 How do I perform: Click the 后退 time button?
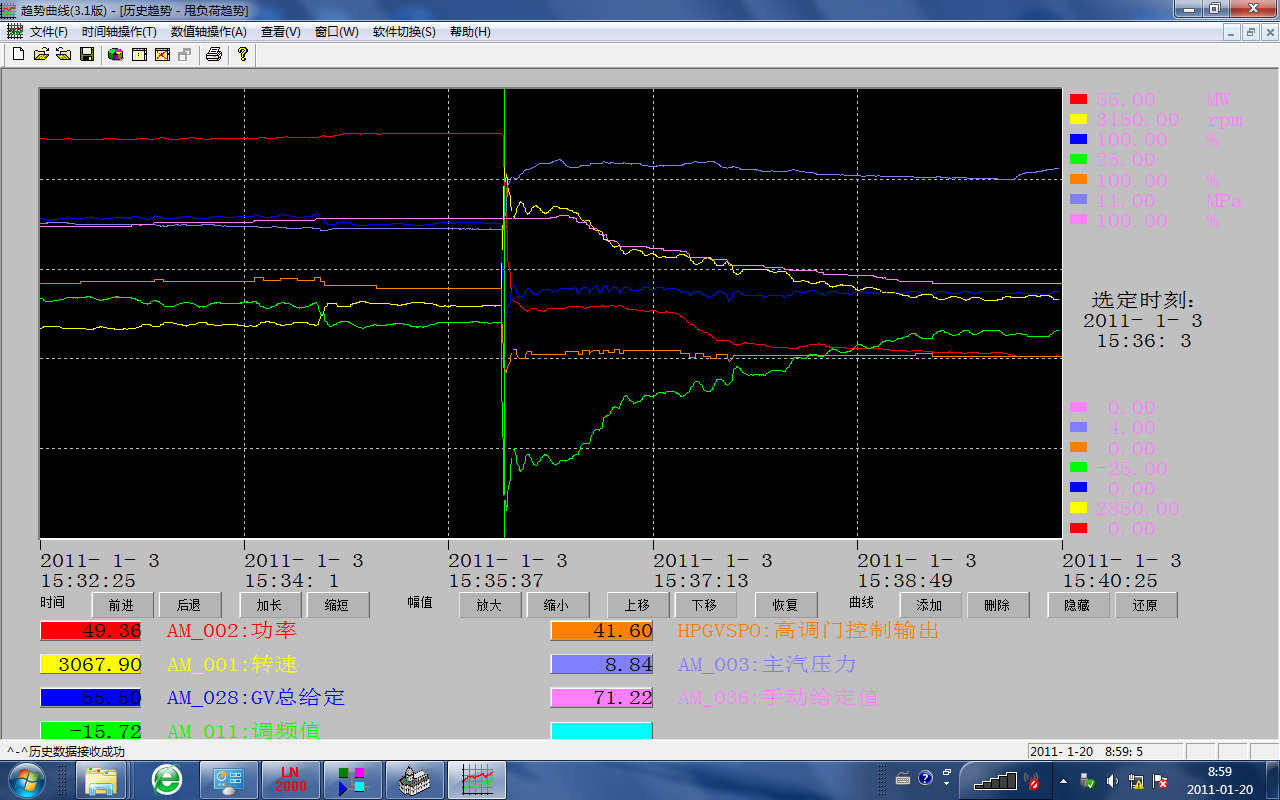(x=189, y=605)
